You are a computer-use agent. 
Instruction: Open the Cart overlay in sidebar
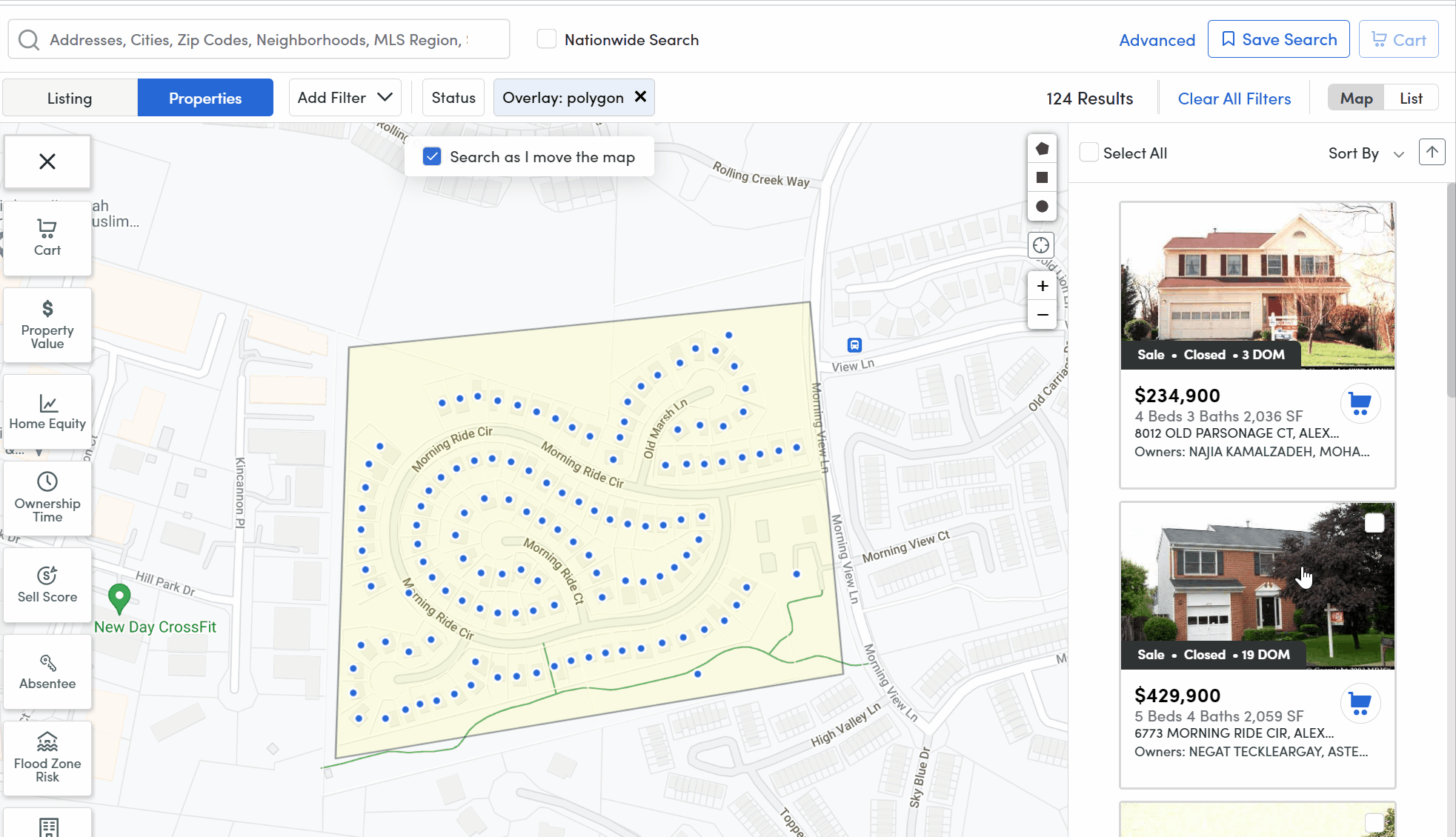[47, 239]
